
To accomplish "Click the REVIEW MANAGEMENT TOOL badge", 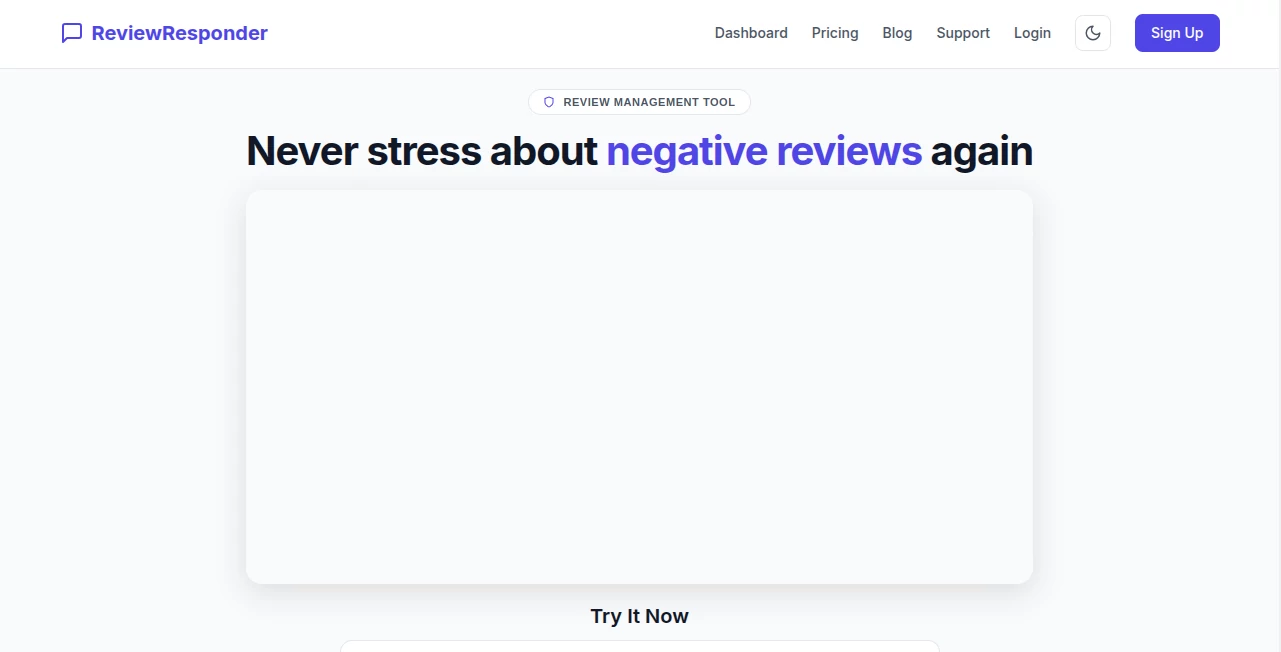I will point(639,102).
